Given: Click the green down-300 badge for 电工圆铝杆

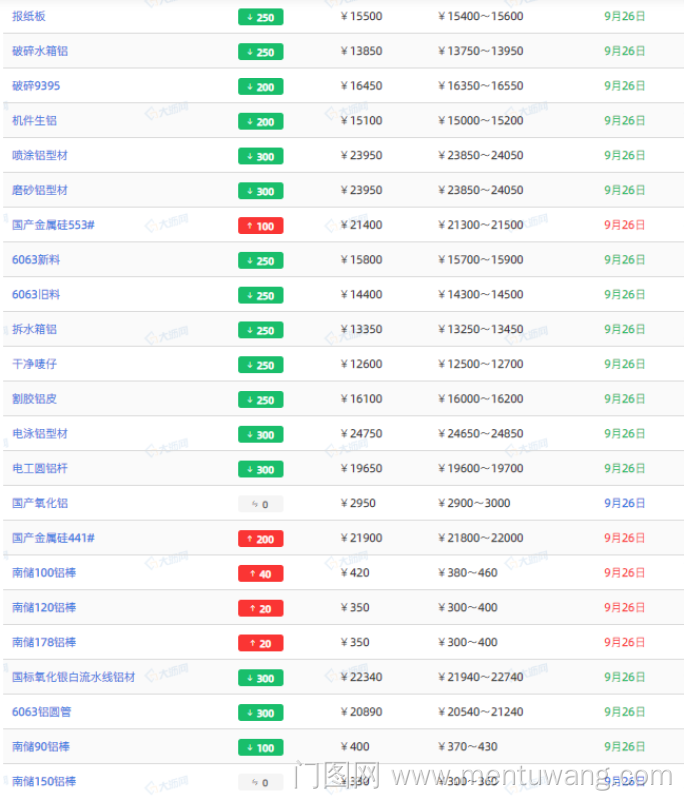Looking at the screenshot, I should pyautogui.click(x=260, y=469).
